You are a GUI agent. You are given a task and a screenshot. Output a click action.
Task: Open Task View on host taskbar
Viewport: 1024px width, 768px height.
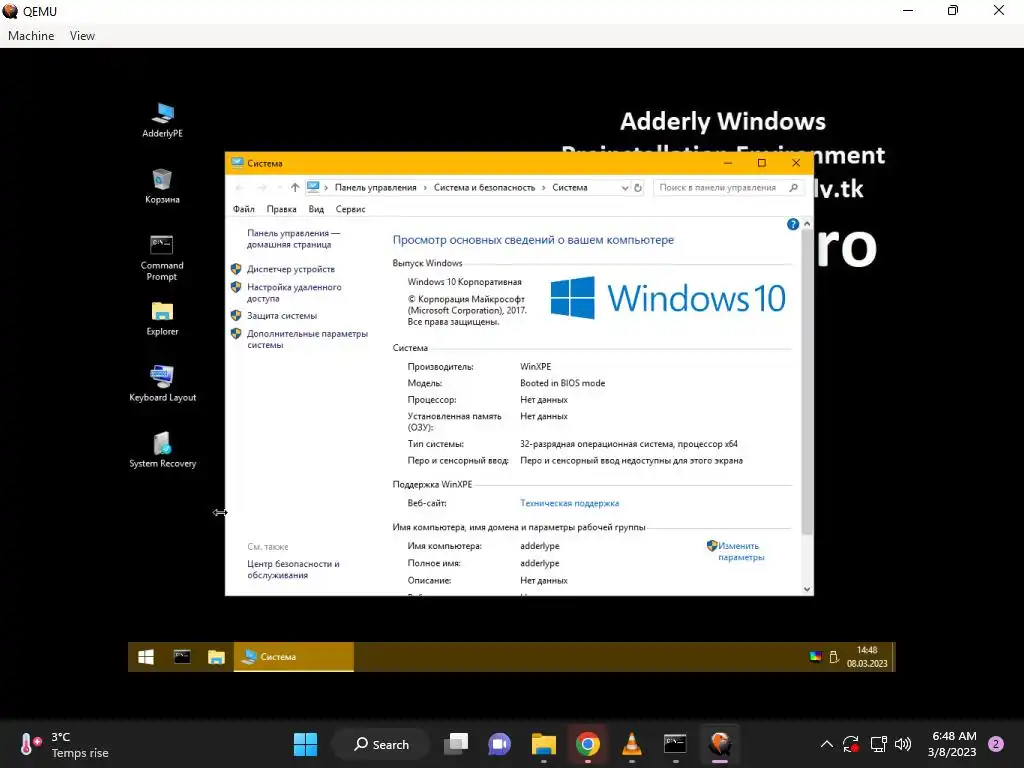pyautogui.click(x=456, y=744)
